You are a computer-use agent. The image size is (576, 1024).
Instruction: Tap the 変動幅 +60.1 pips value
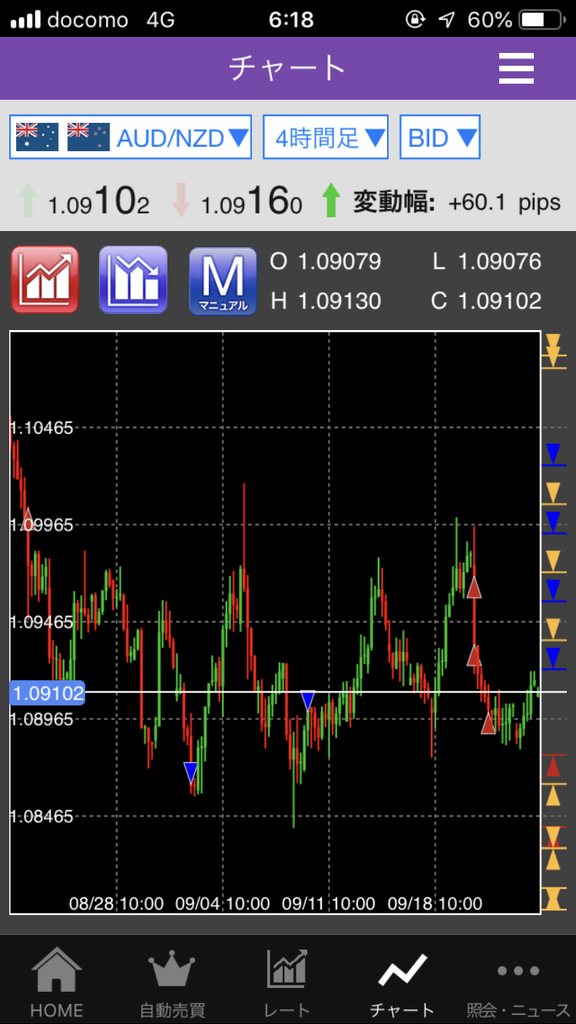457,202
